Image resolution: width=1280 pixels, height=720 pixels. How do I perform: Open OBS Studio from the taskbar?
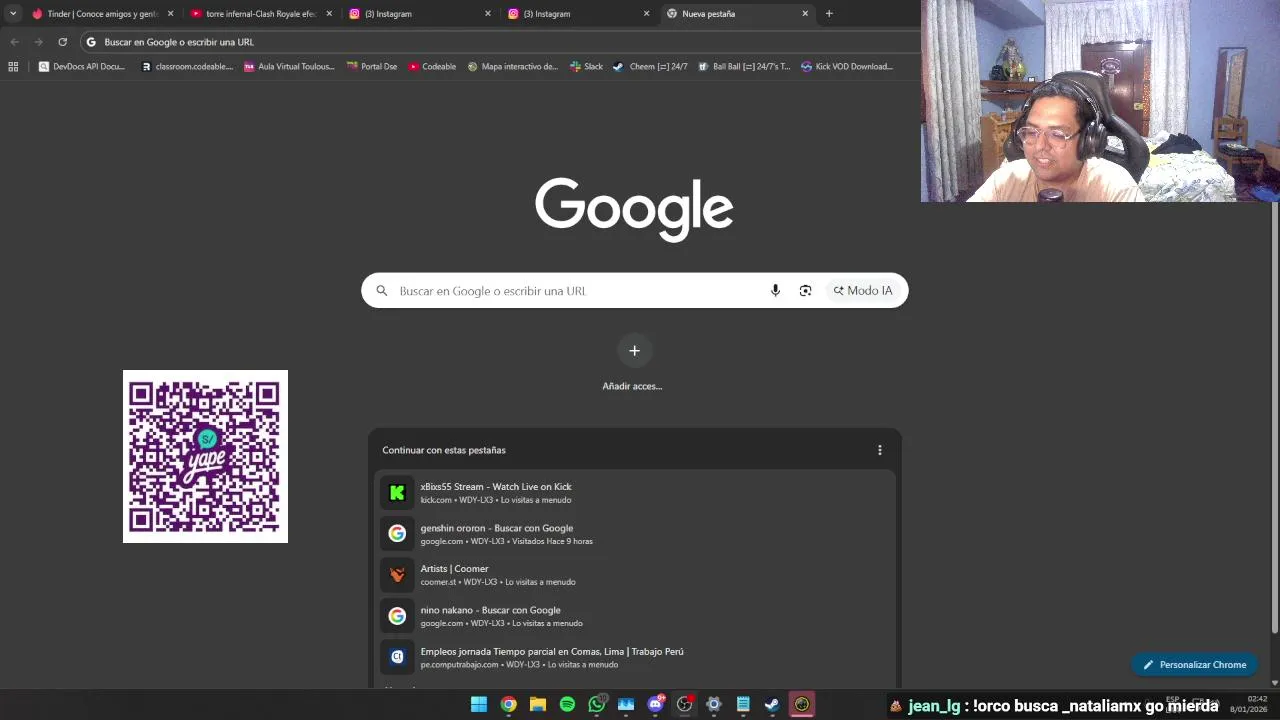pyautogui.click(x=685, y=704)
